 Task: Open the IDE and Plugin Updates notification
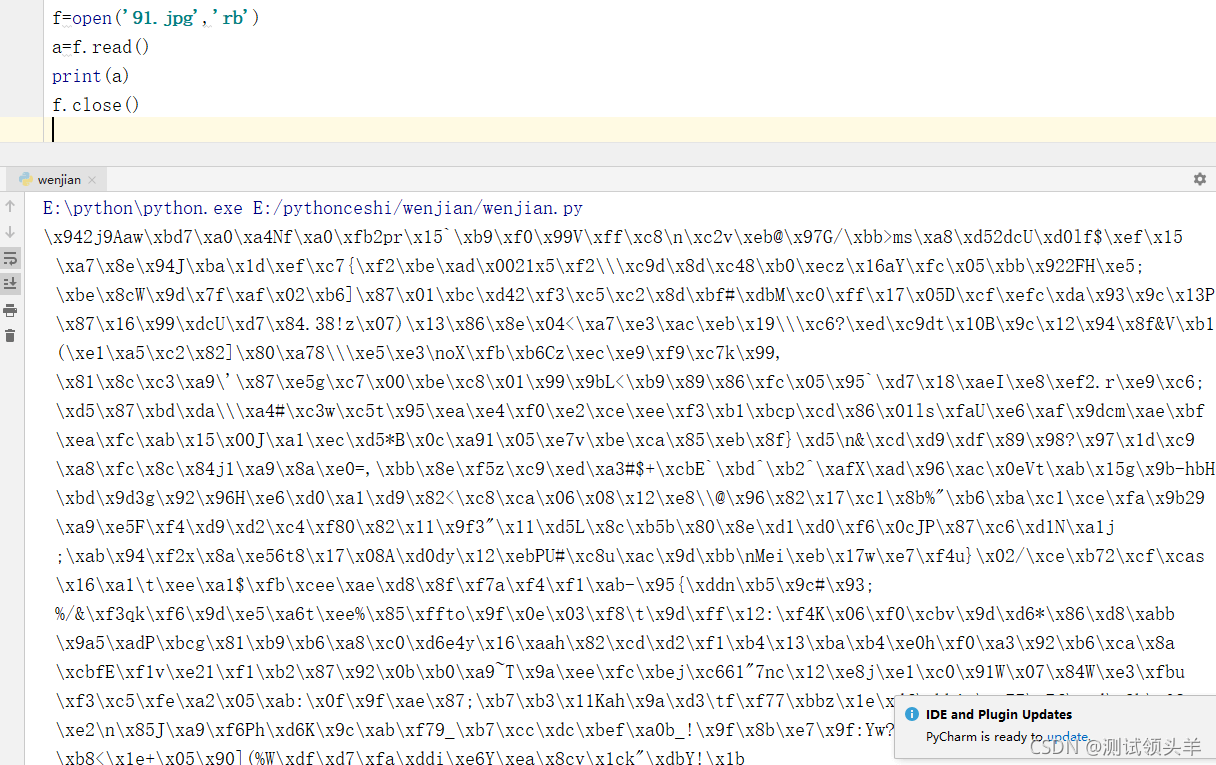998,715
